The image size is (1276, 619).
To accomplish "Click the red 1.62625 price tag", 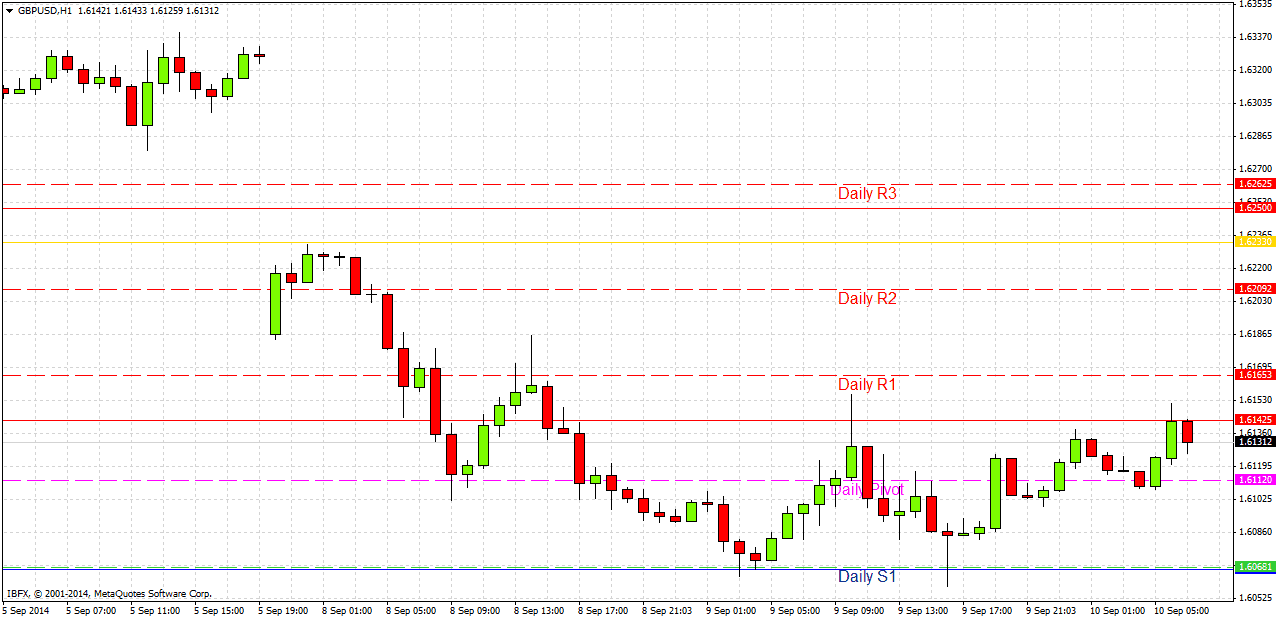I will [1253, 184].
